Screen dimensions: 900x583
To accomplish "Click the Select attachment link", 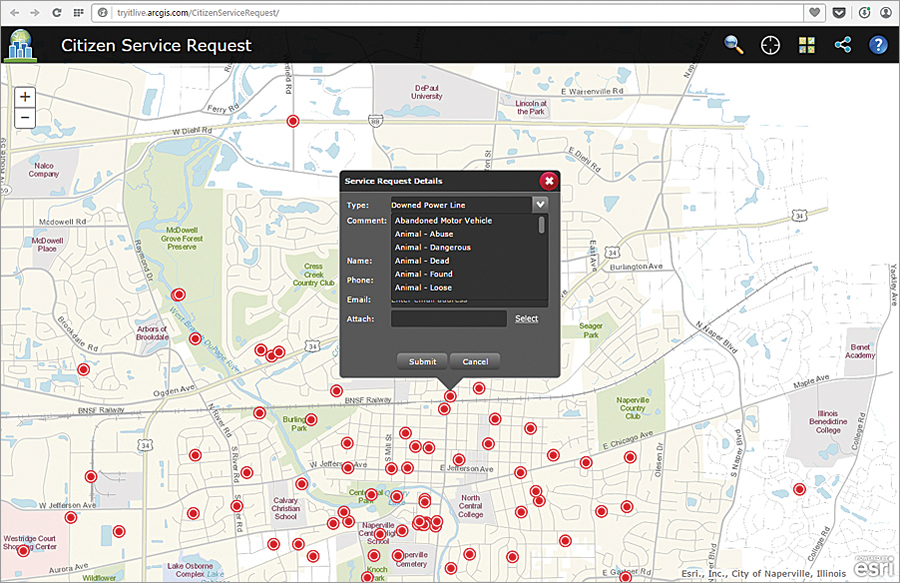I will pyautogui.click(x=526, y=319).
